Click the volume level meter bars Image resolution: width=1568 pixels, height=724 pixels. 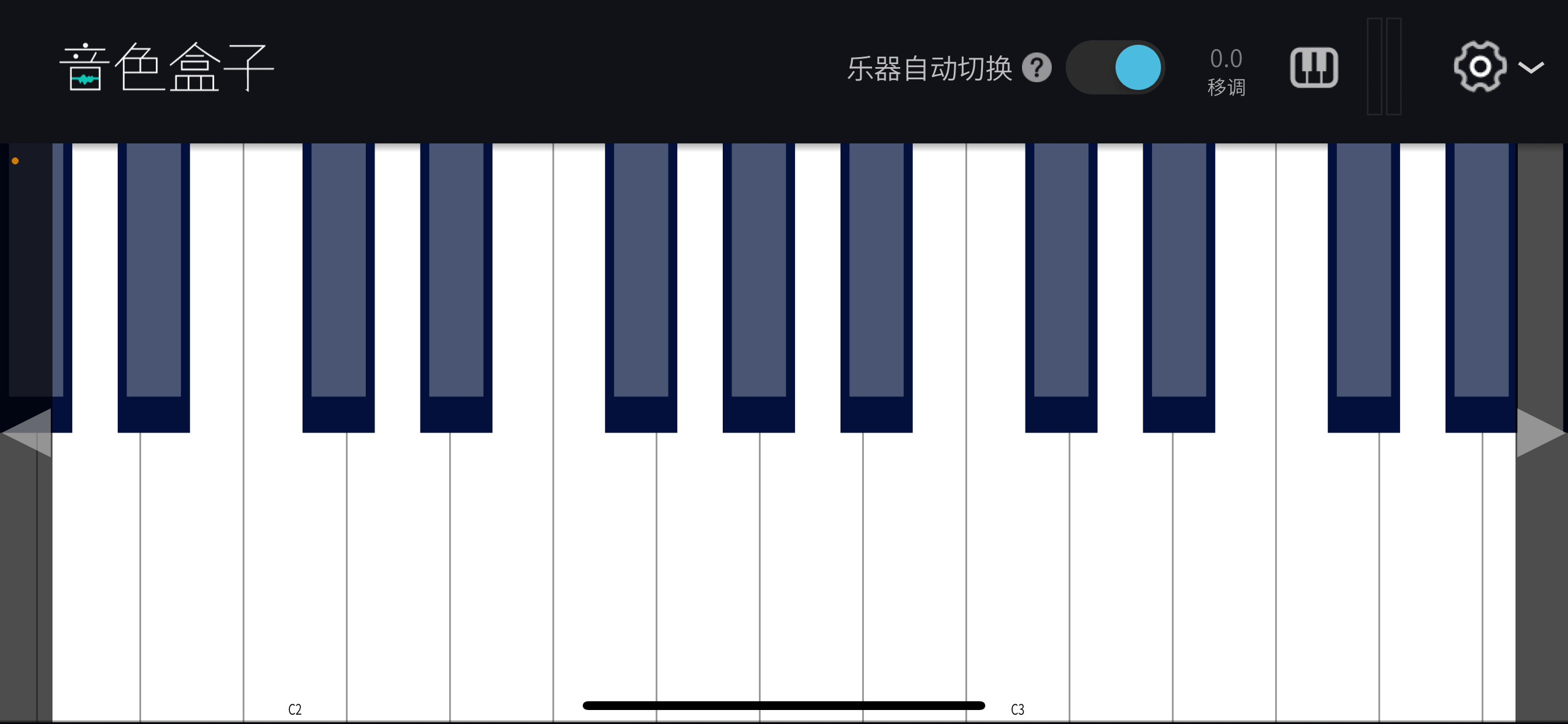[x=1384, y=66]
